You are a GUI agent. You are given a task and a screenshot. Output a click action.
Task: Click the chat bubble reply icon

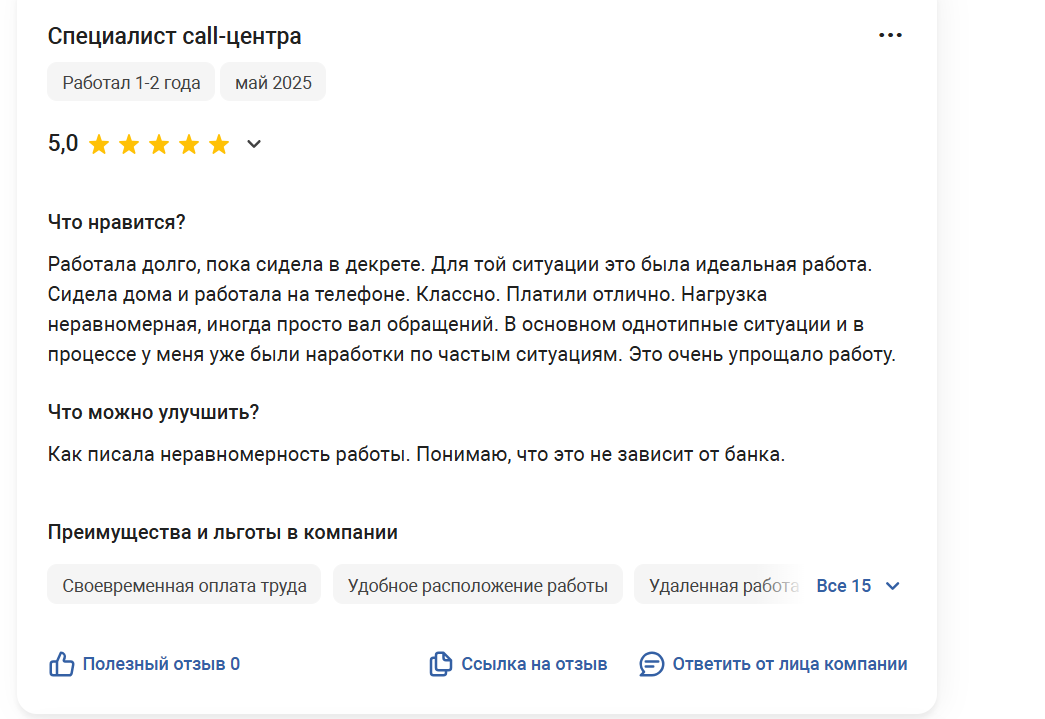click(x=651, y=664)
